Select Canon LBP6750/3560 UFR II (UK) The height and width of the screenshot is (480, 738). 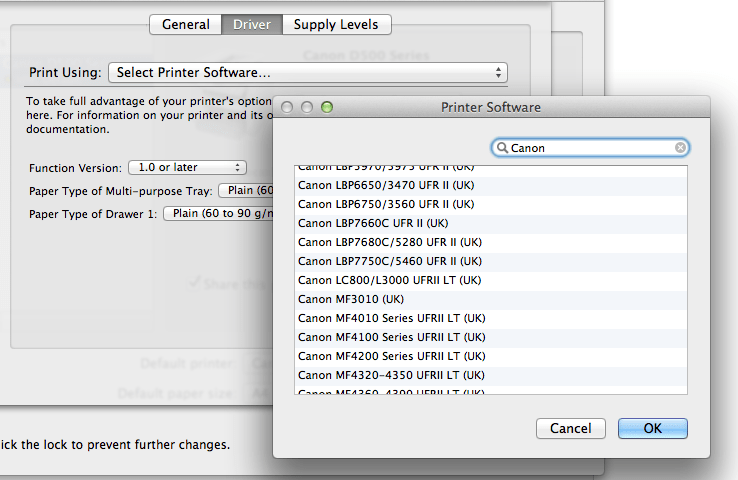pyautogui.click(x=490, y=204)
